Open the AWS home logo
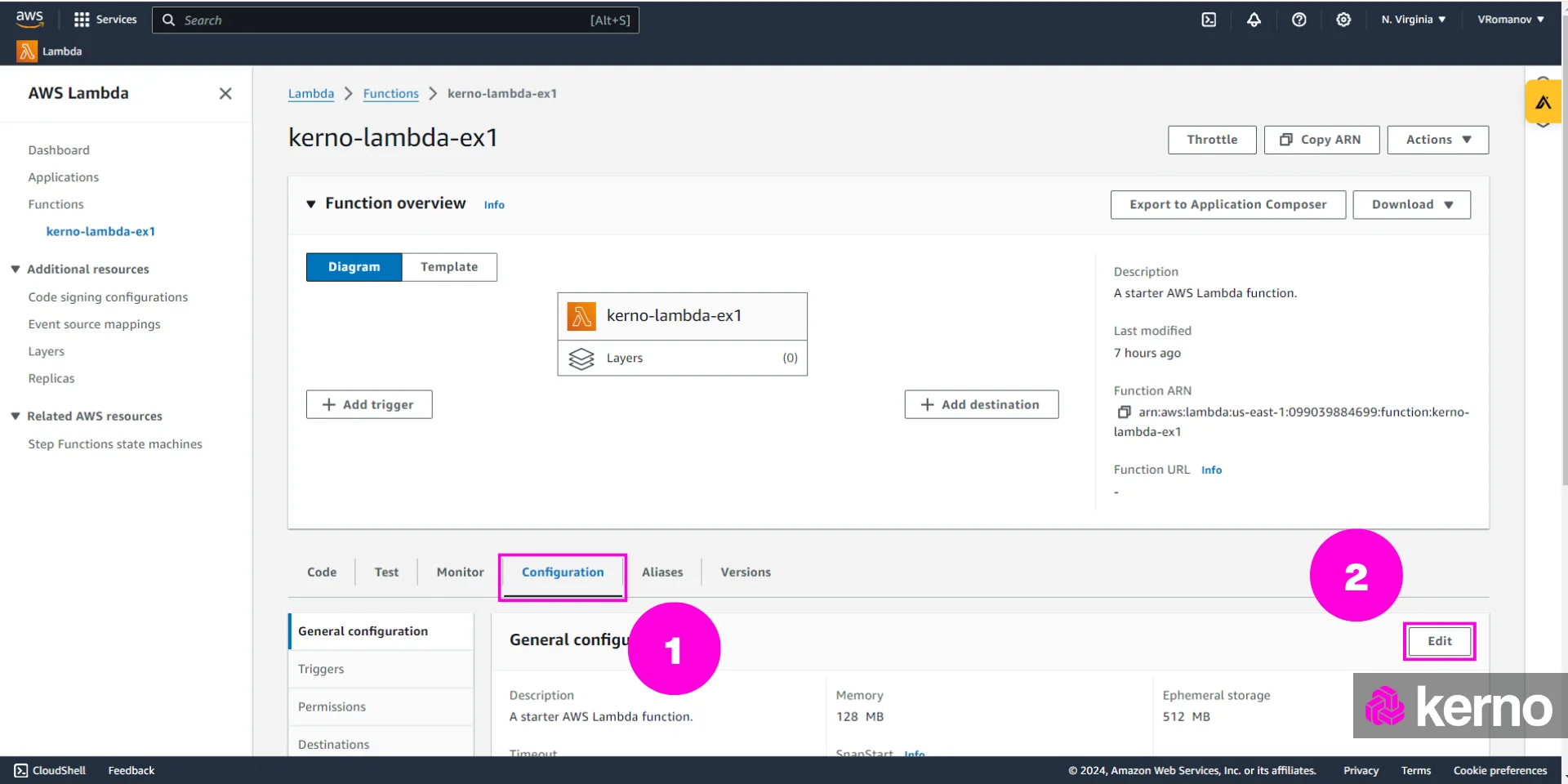Image resolution: width=1568 pixels, height=784 pixels. [29, 19]
